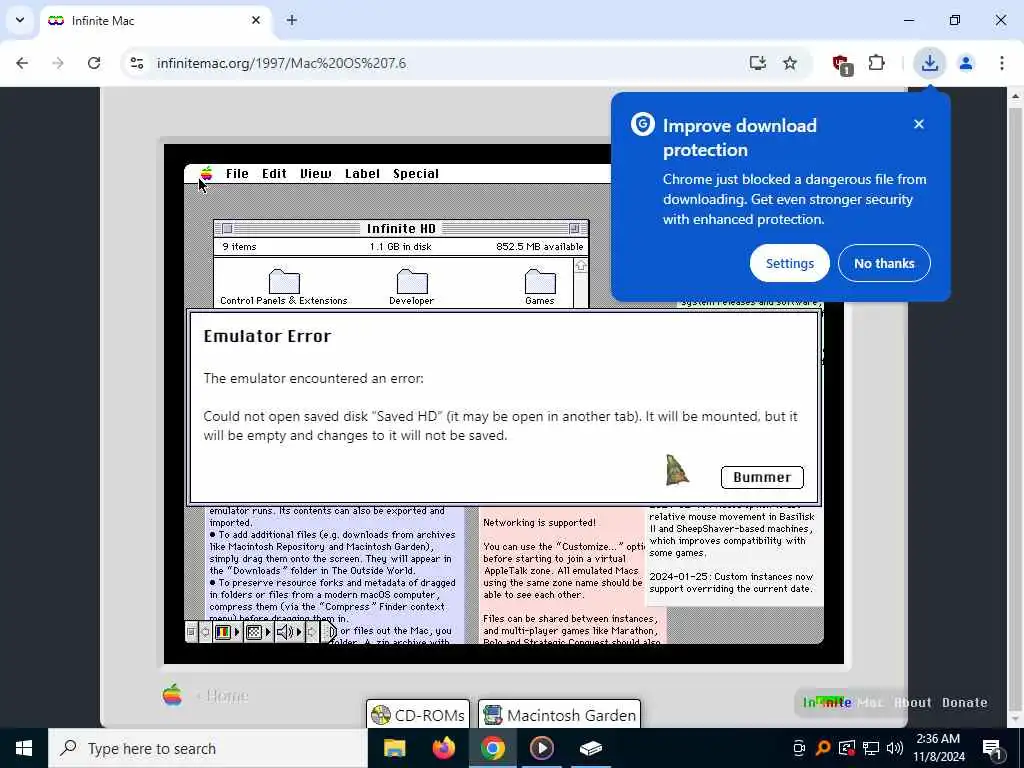Click the About link in footer

912,703
